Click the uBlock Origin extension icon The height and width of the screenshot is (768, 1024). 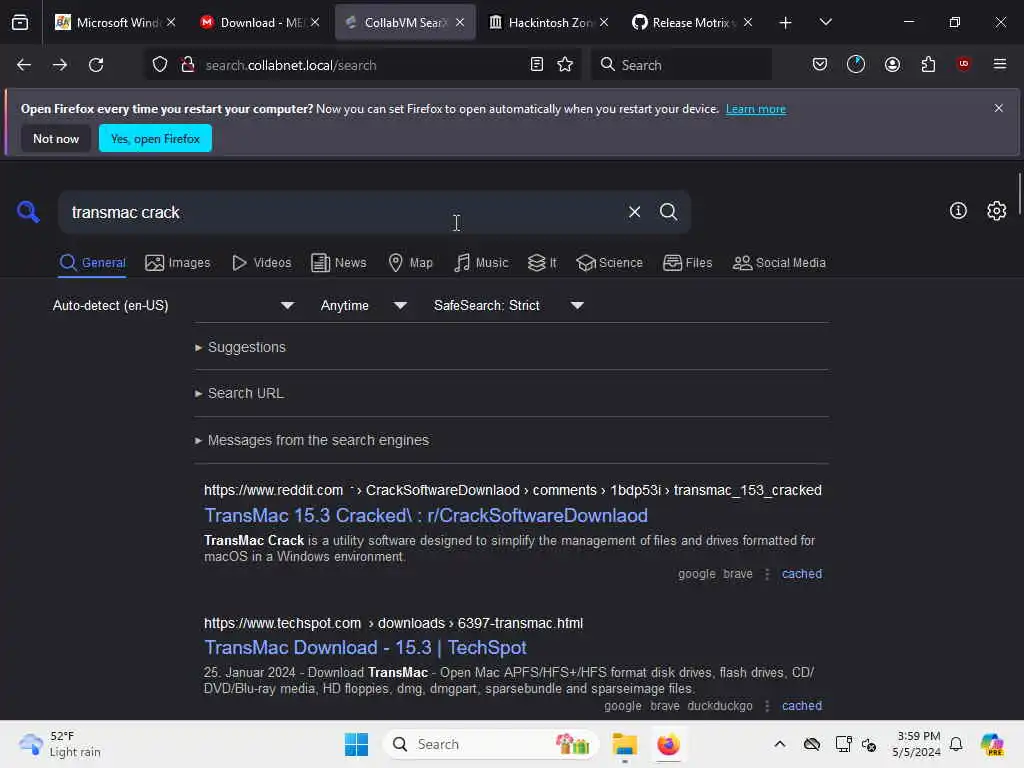coord(963,63)
